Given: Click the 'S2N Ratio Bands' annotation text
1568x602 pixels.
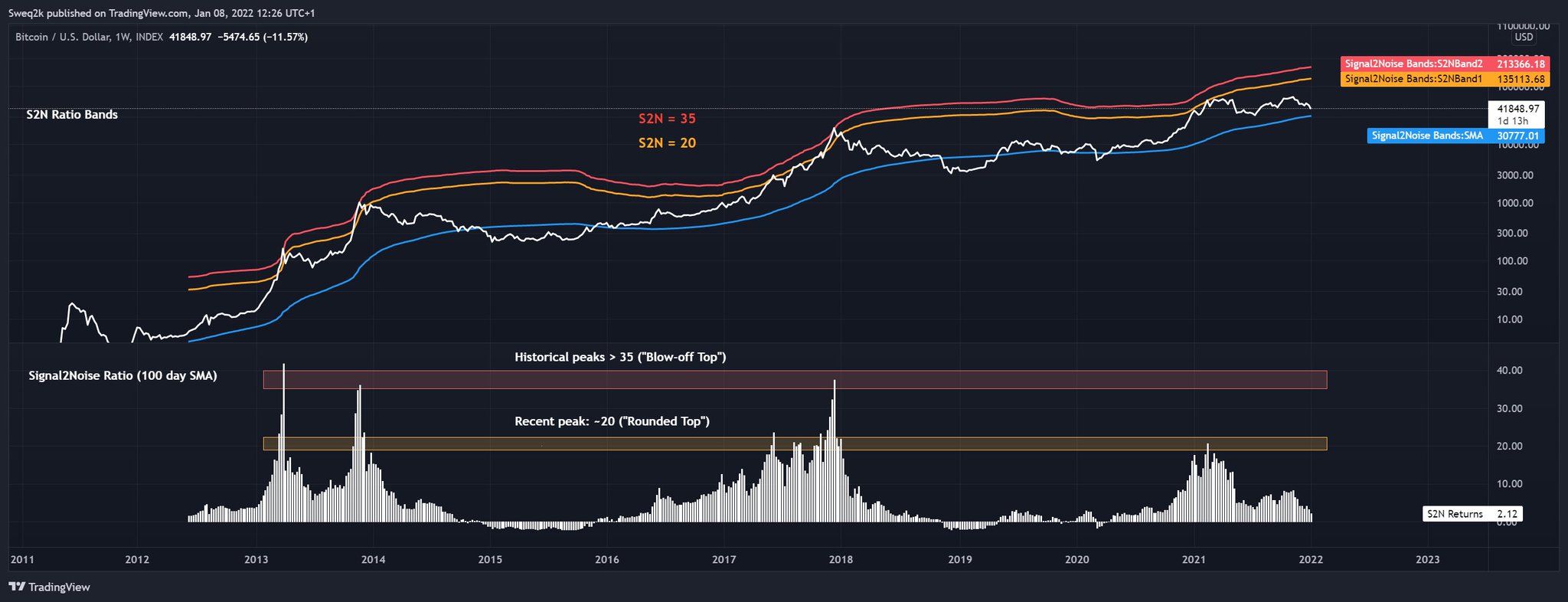Looking at the screenshot, I should [x=72, y=115].
